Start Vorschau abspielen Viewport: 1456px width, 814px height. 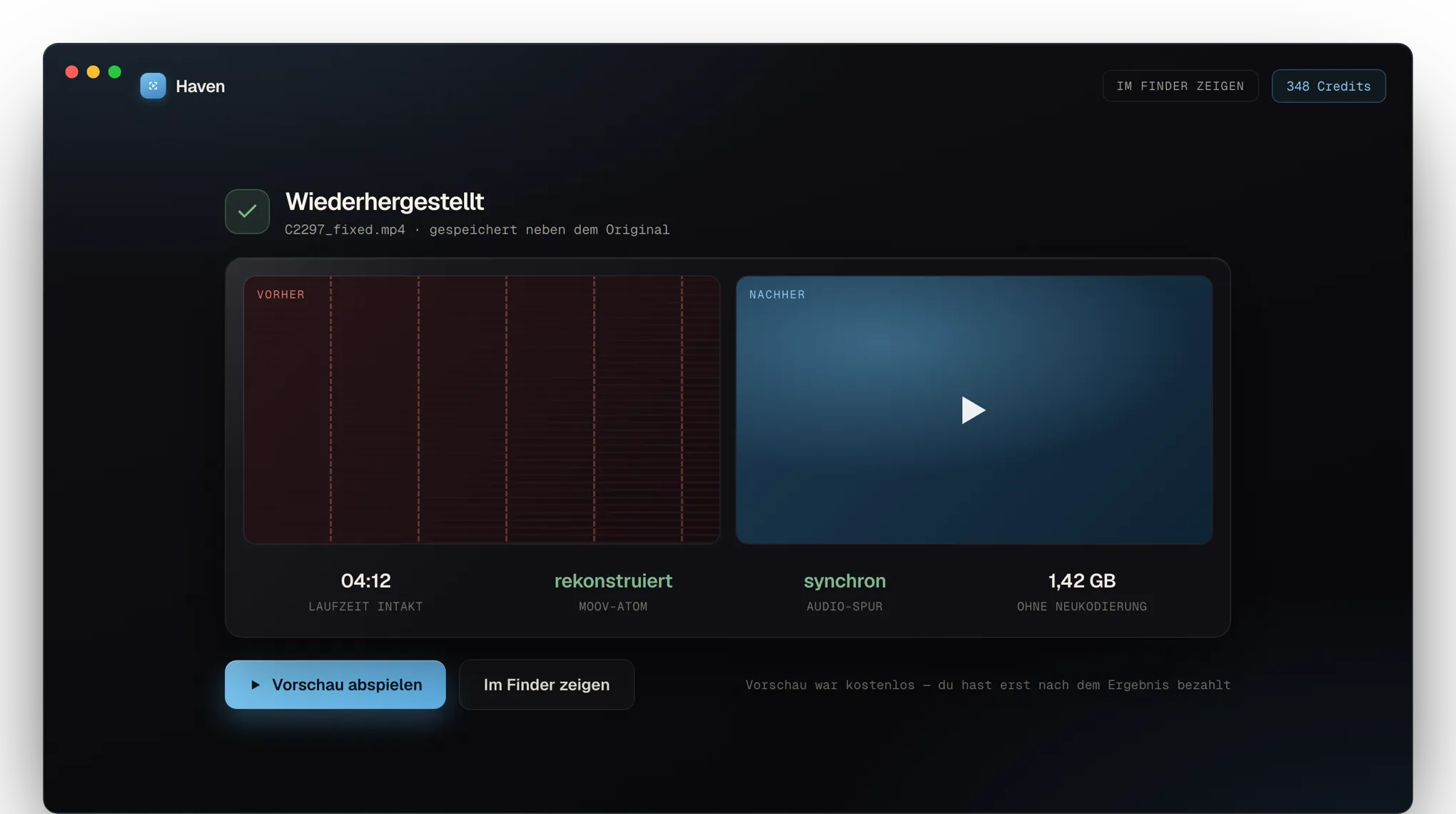[x=335, y=685]
